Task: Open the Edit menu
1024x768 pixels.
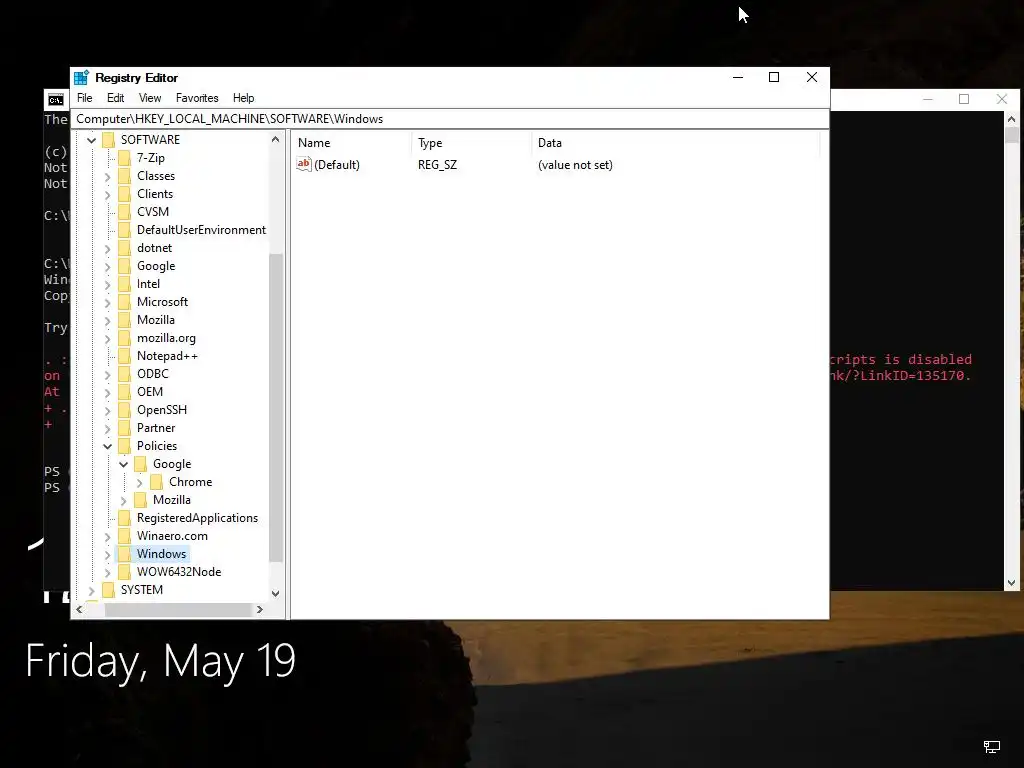Action: pyautogui.click(x=116, y=98)
